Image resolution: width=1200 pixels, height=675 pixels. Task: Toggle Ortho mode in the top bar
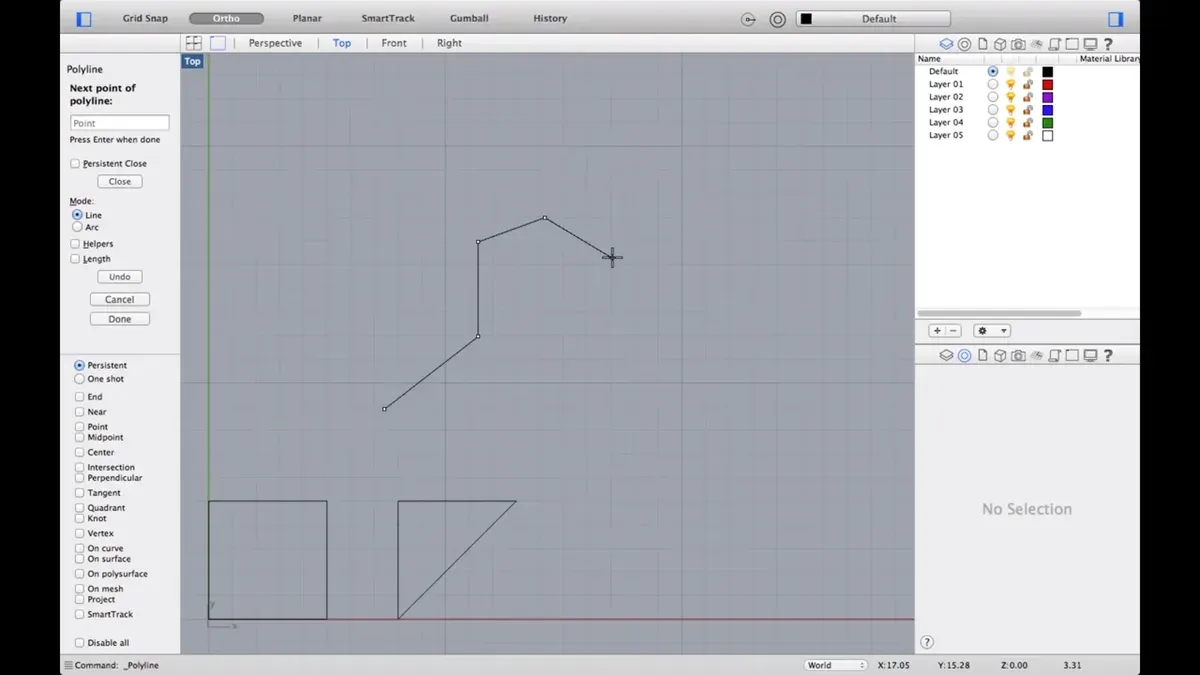tap(226, 19)
